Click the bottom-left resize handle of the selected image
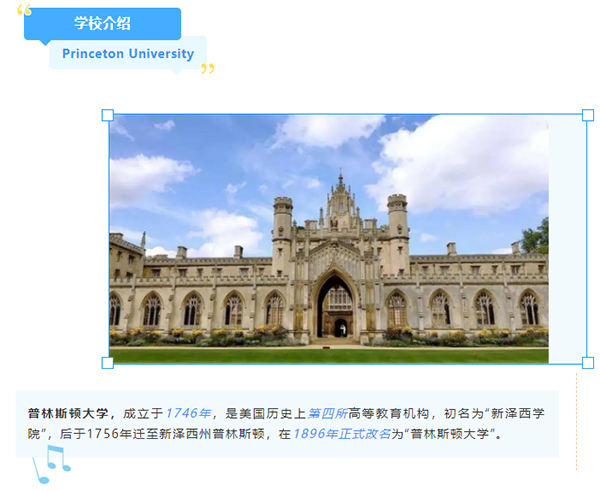 (x=108, y=363)
